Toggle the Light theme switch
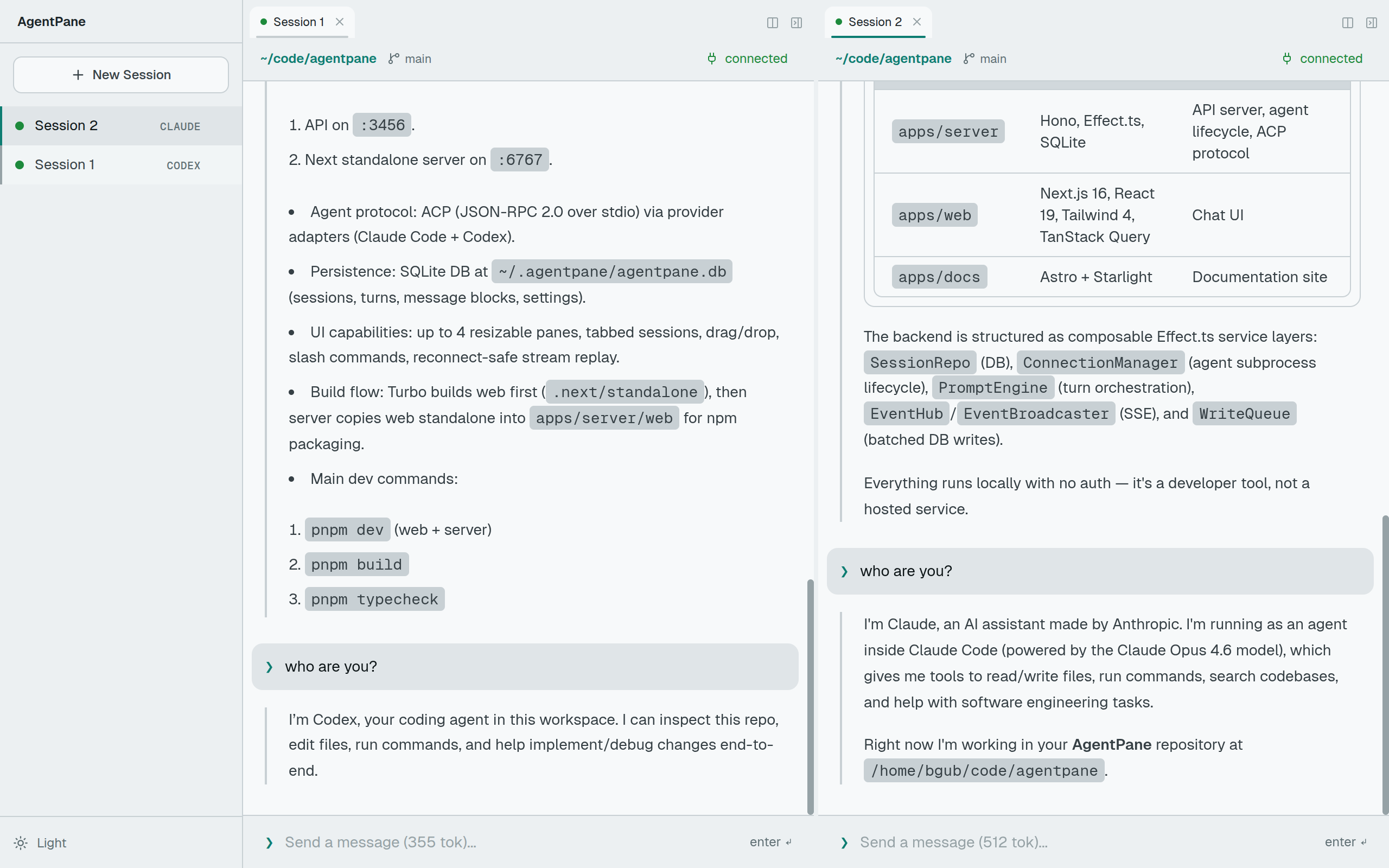This screenshot has height=868, width=1389. (x=52, y=843)
